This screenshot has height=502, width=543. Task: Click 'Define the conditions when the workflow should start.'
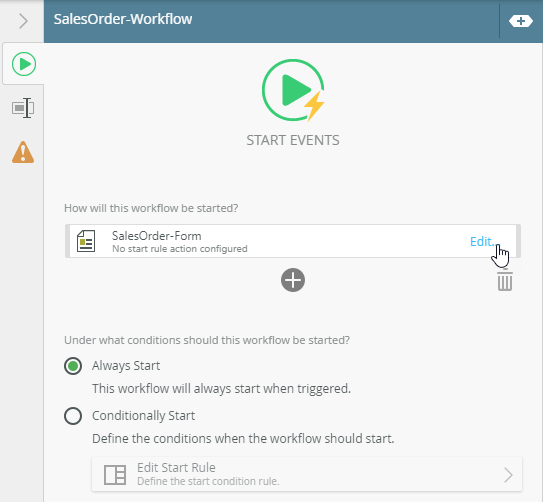243,439
